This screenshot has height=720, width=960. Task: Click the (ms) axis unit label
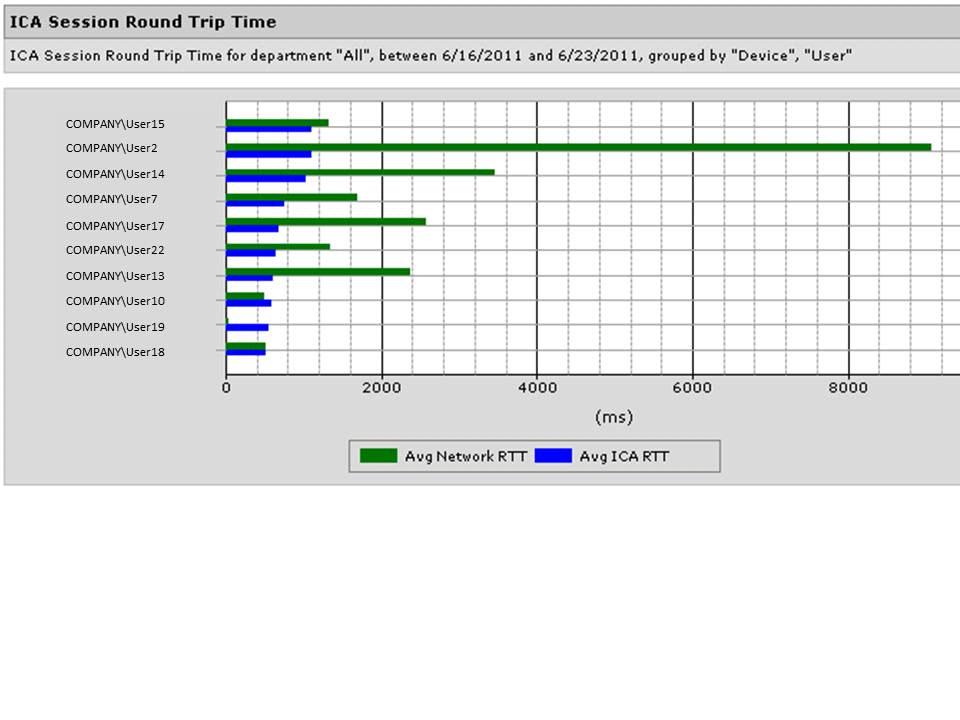click(613, 416)
